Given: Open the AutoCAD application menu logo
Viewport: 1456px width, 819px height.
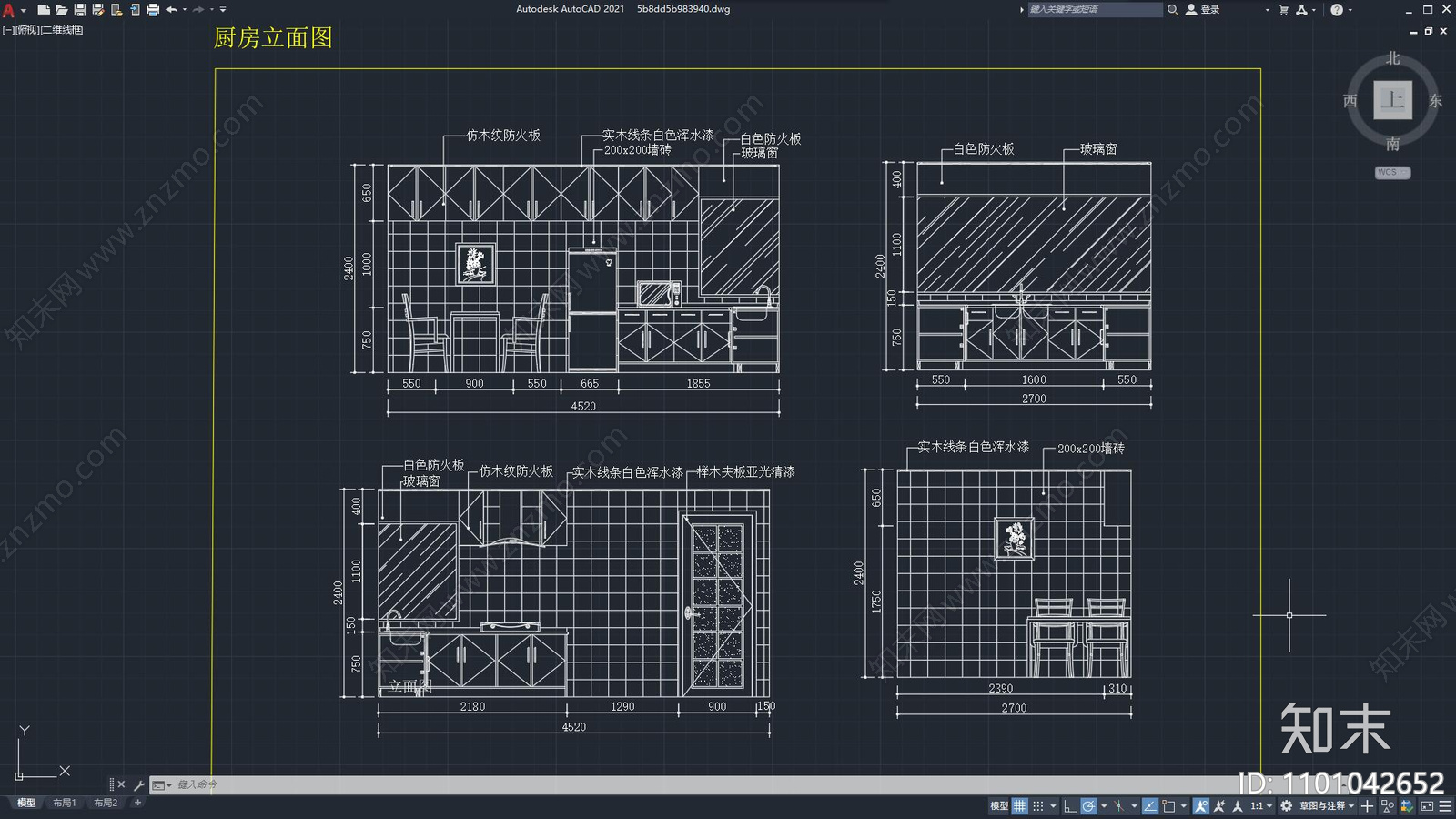Looking at the screenshot, I should (8, 10).
